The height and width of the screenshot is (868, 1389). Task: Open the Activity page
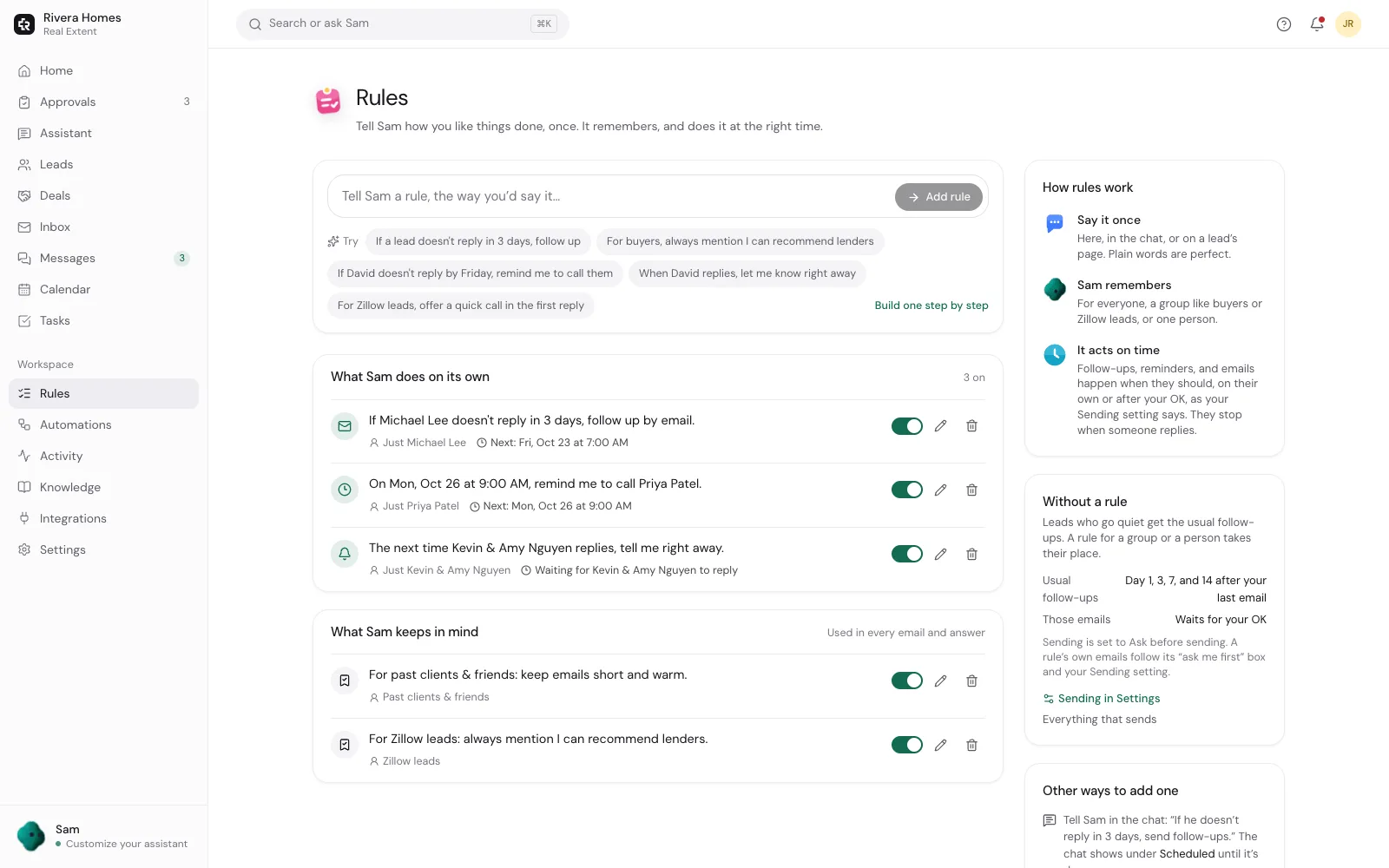(103, 457)
